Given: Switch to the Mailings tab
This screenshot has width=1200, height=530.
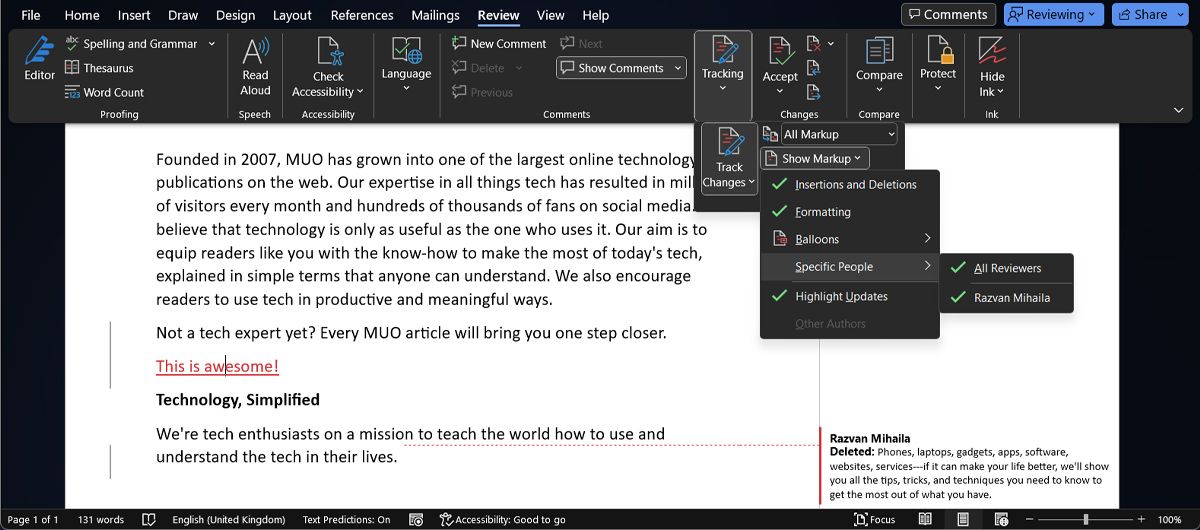Looking at the screenshot, I should pos(435,15).
